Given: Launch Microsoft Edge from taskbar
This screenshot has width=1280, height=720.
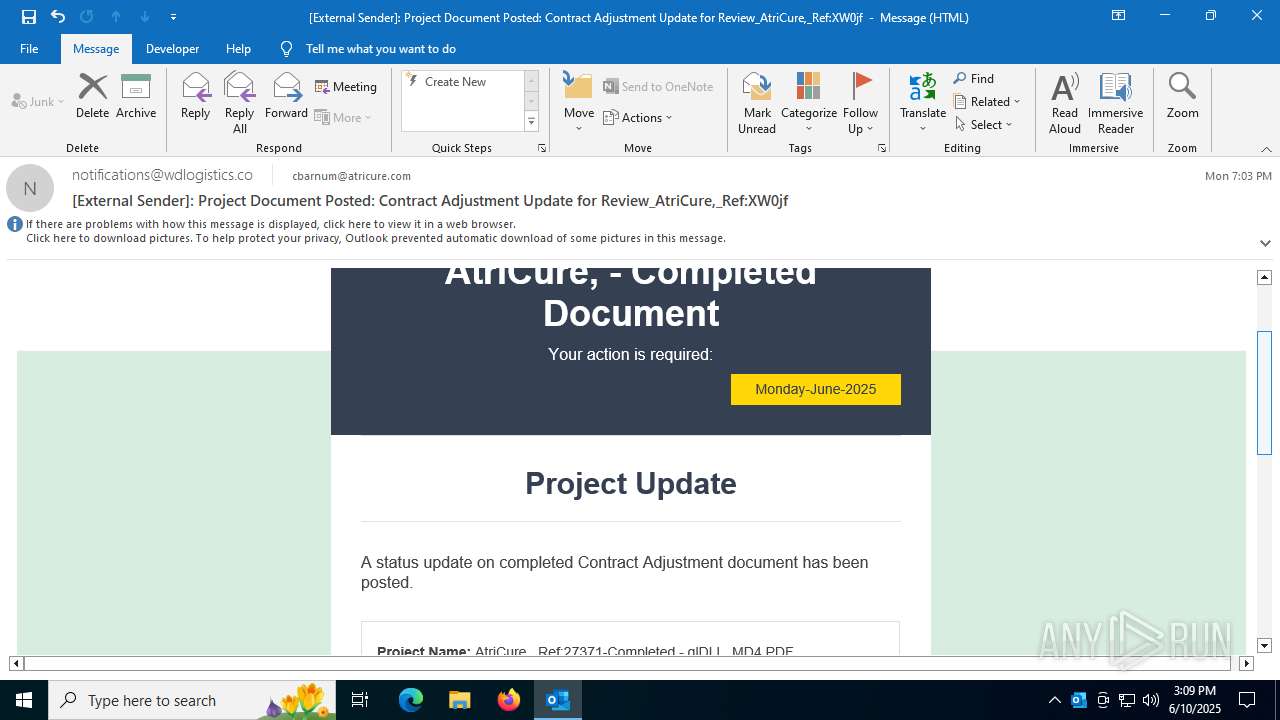Looking at the screenshot, I should [x=411, y=700].
